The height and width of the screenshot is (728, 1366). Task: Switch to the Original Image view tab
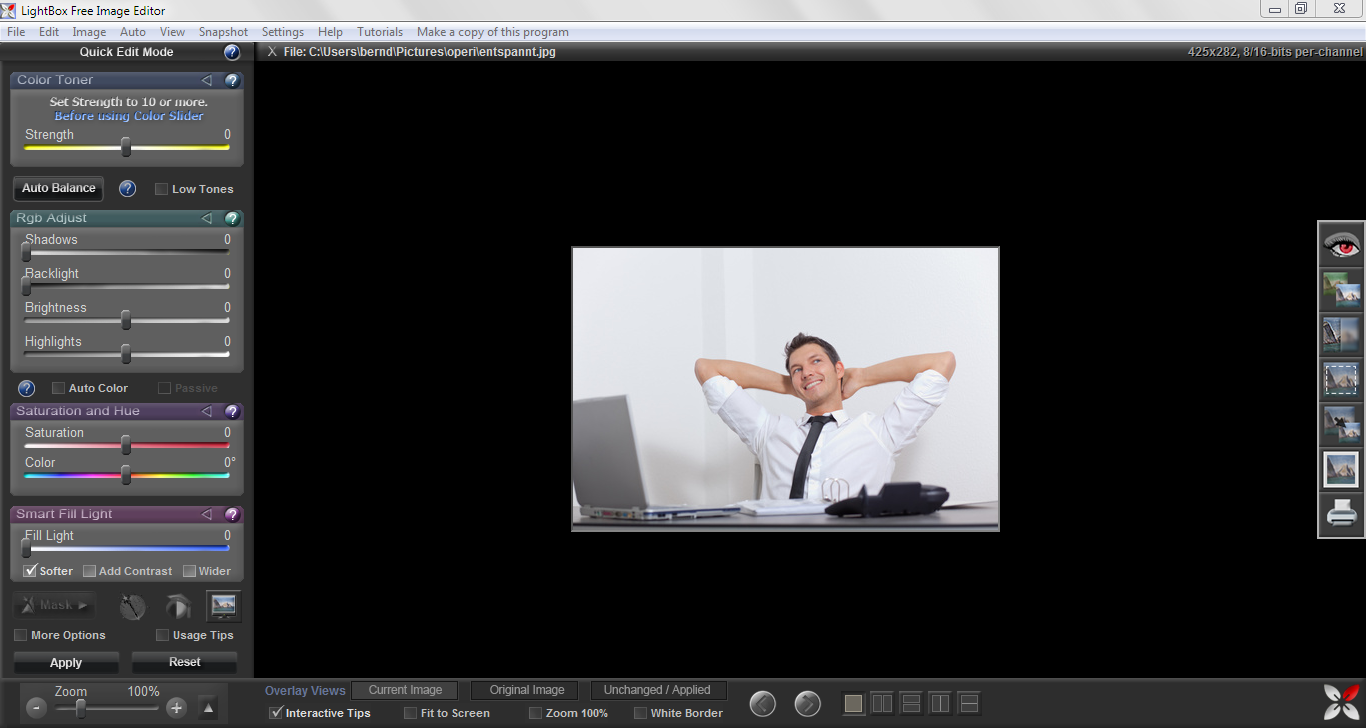[524, 689]
